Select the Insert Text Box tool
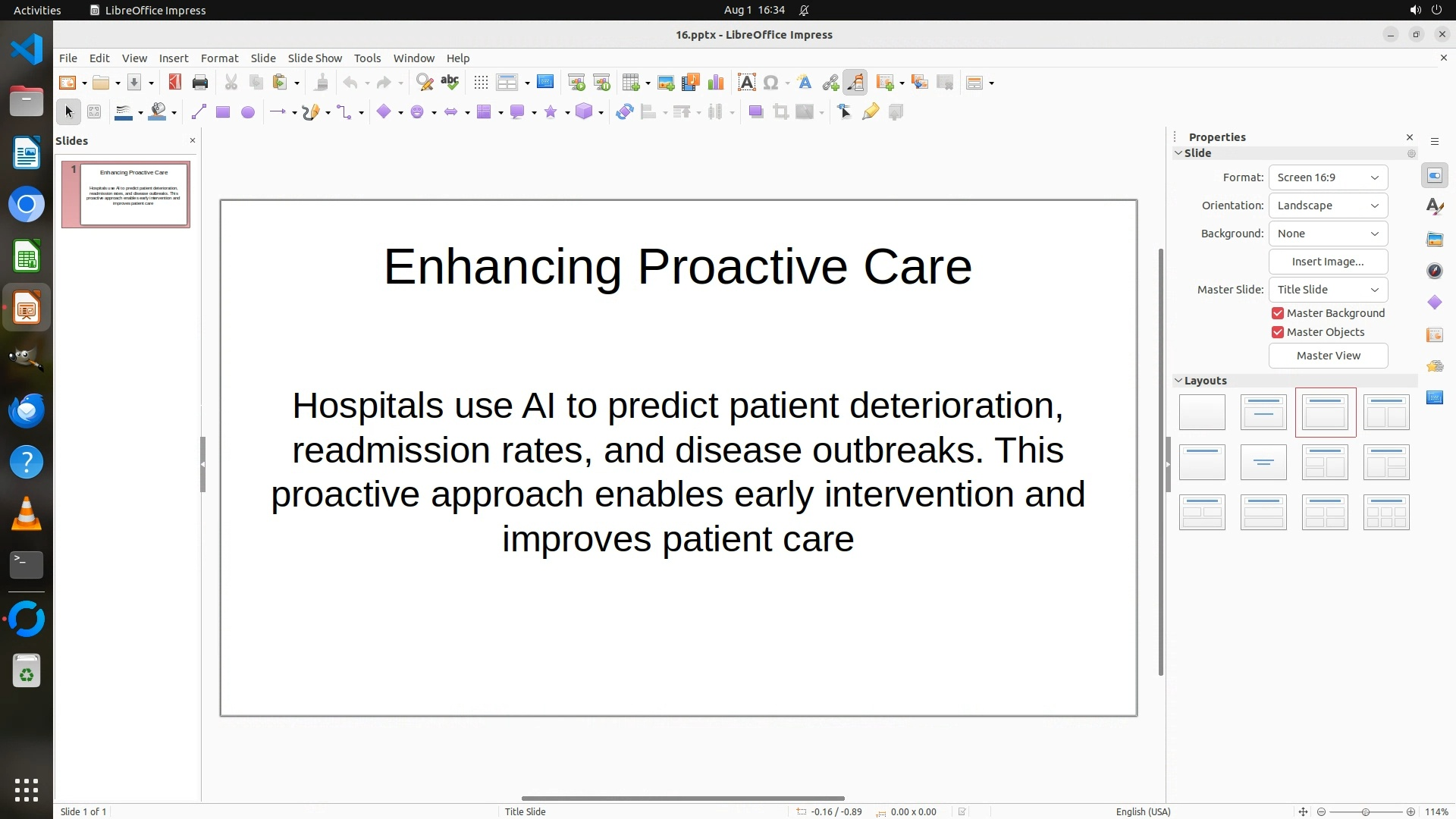1456x819 pixels. pos(746,83)
